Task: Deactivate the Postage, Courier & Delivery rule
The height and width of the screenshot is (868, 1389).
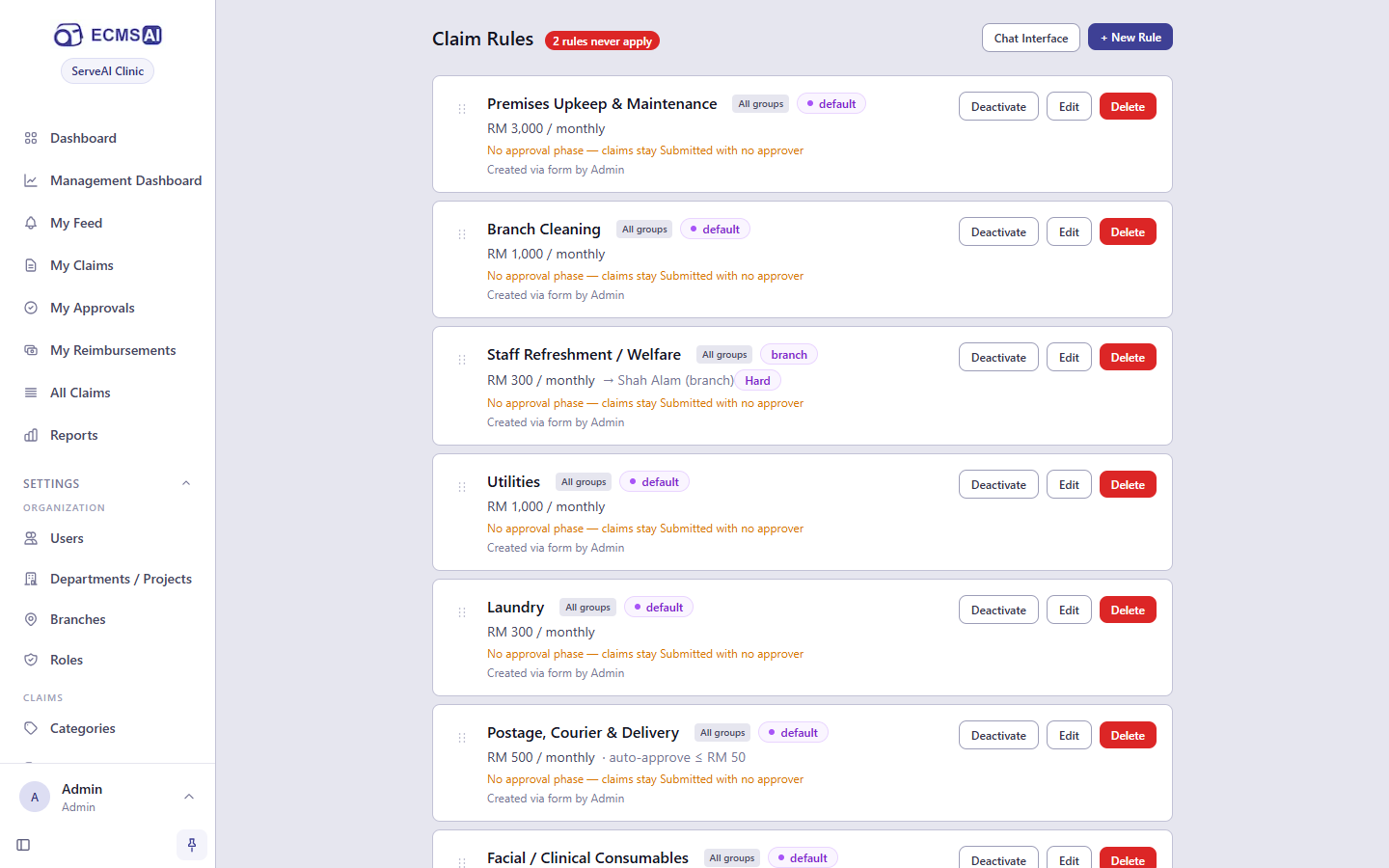Action: [x=998, y=736]
